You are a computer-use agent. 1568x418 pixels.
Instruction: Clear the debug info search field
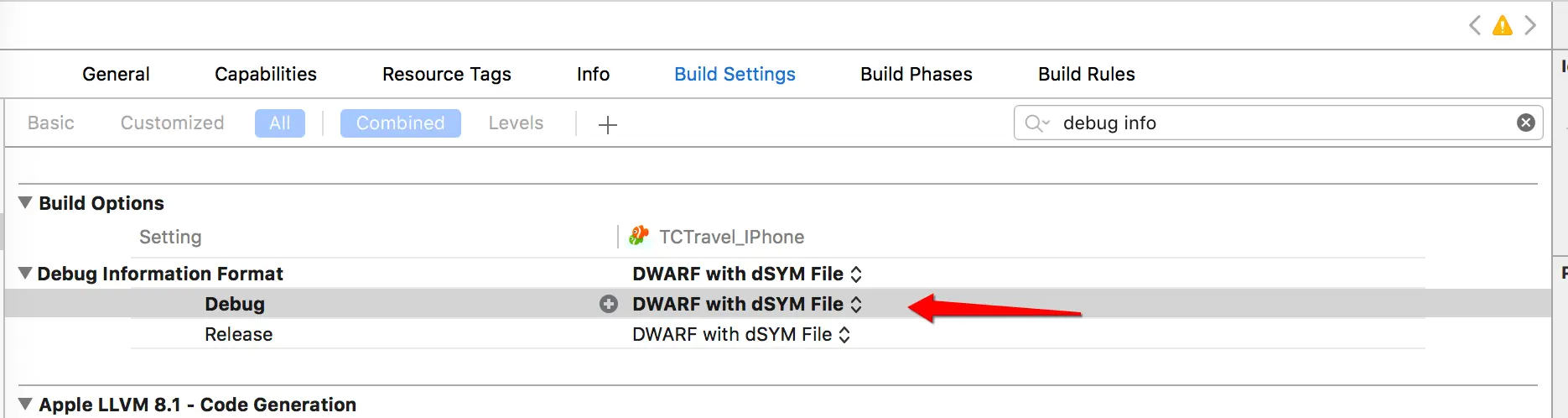[1526, 123]
